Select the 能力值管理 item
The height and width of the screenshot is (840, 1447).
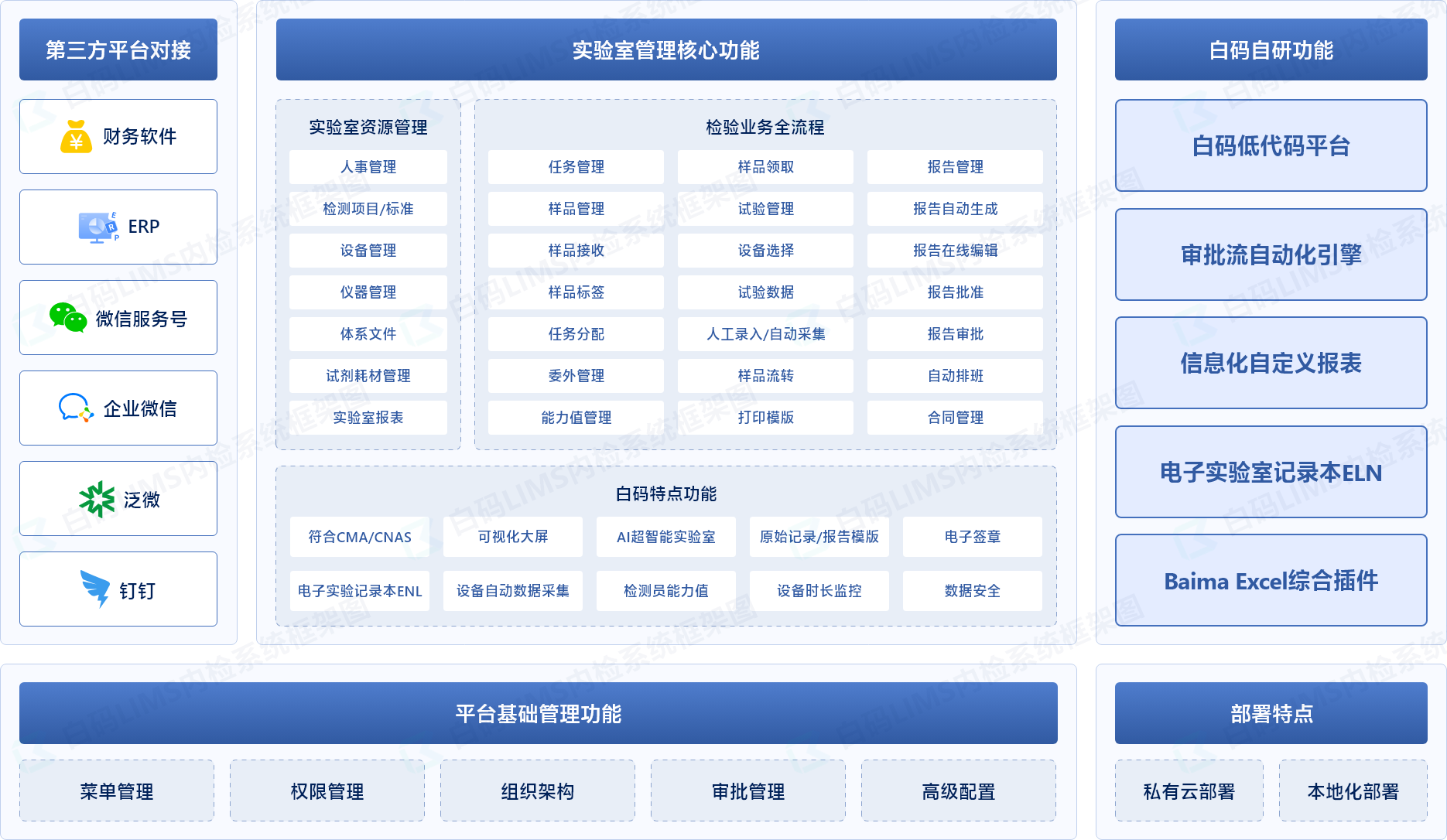point(576,418)
